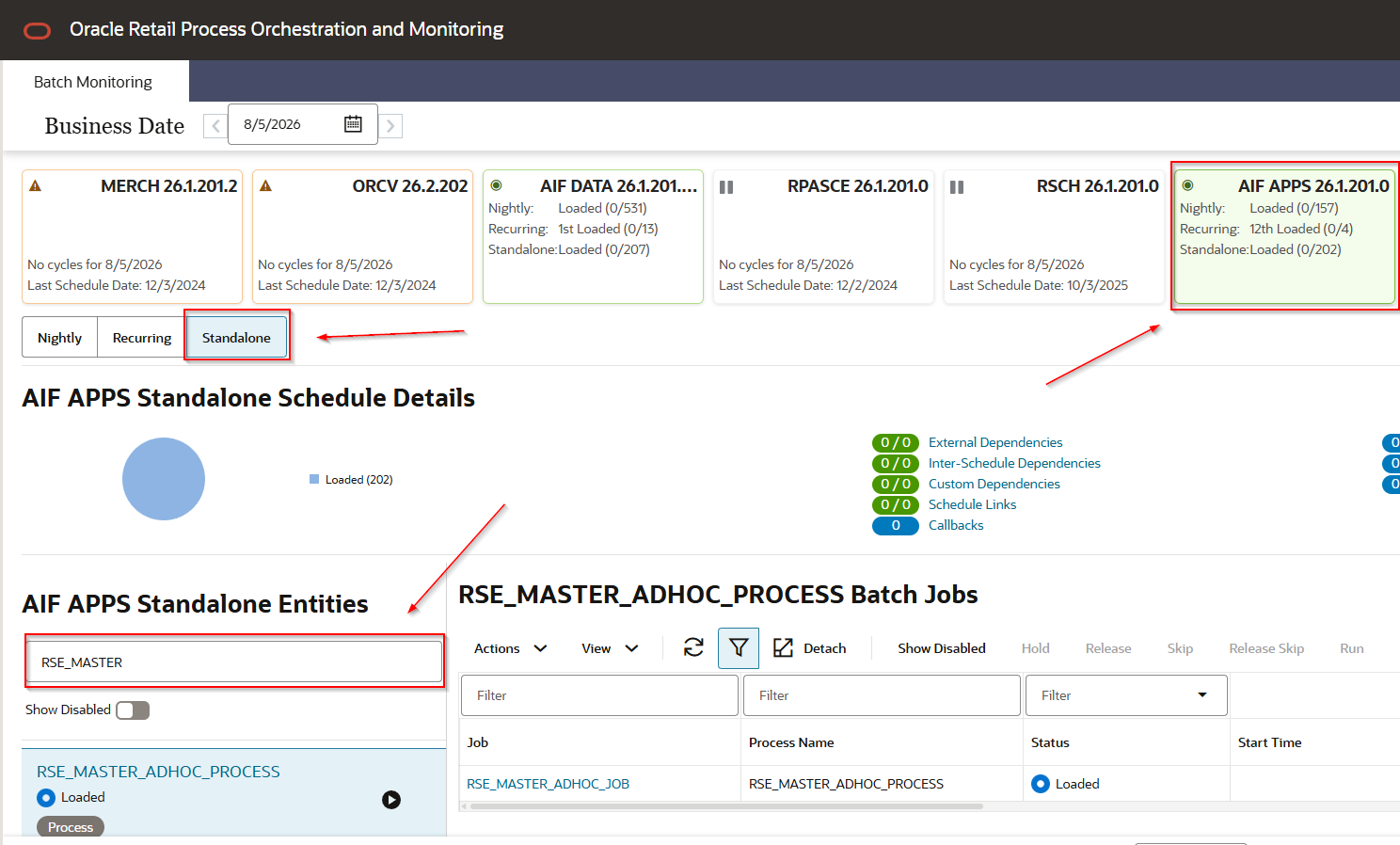The image size is (1400, 845).
Task: Click the Job column filter field
Action: tap(599, 695)
